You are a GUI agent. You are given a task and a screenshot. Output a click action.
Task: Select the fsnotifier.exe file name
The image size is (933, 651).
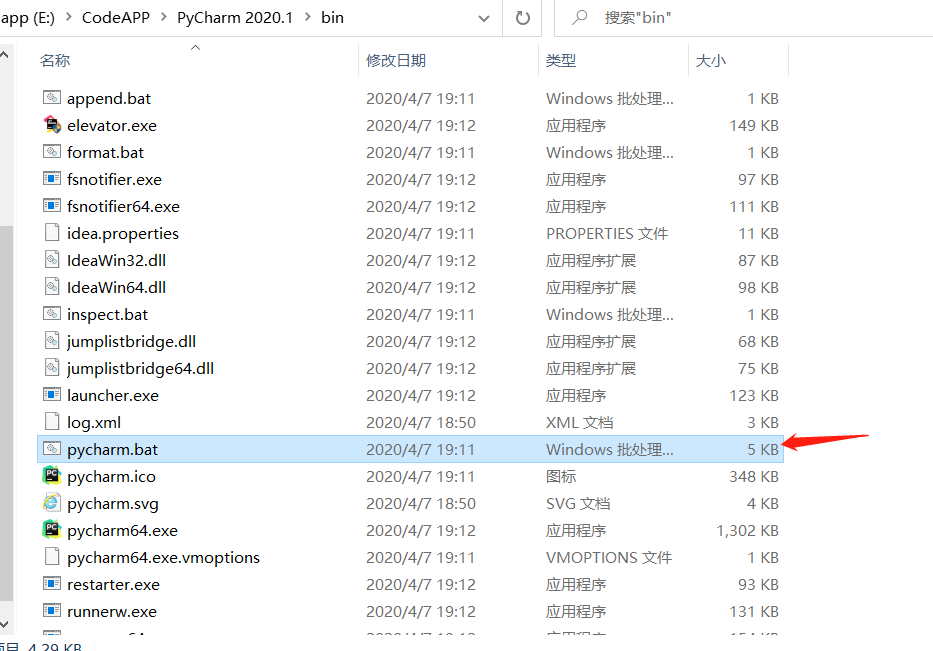pyautogui.click(x=114, y=179)
